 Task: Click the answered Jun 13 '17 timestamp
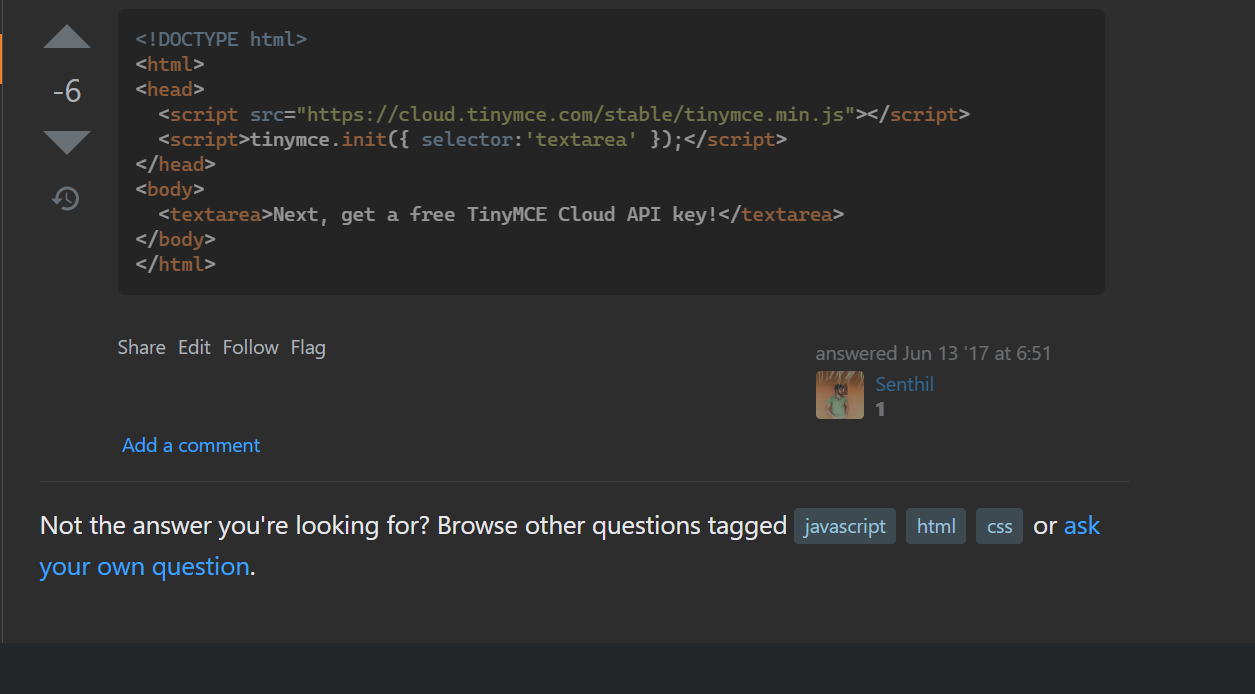click(933, 353)
